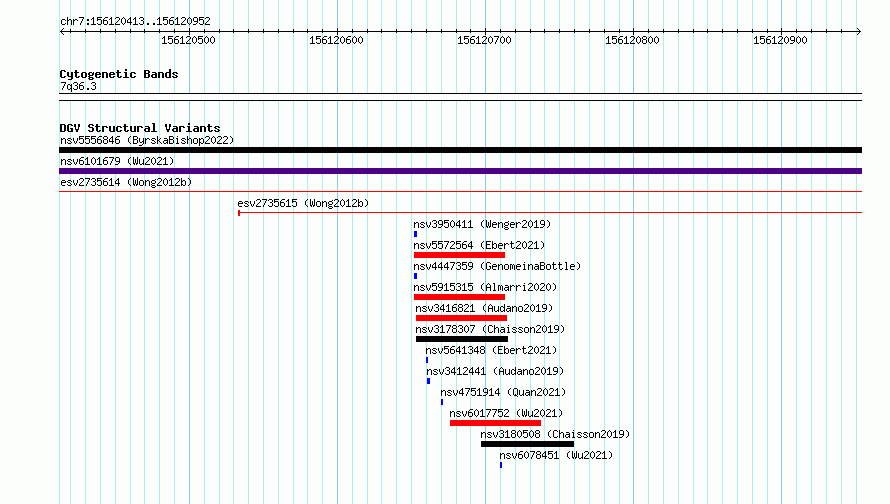The image size is (890, 504).
Task: Open nsv6017752 (Wu2021) label
Action: tap(506, 413)
